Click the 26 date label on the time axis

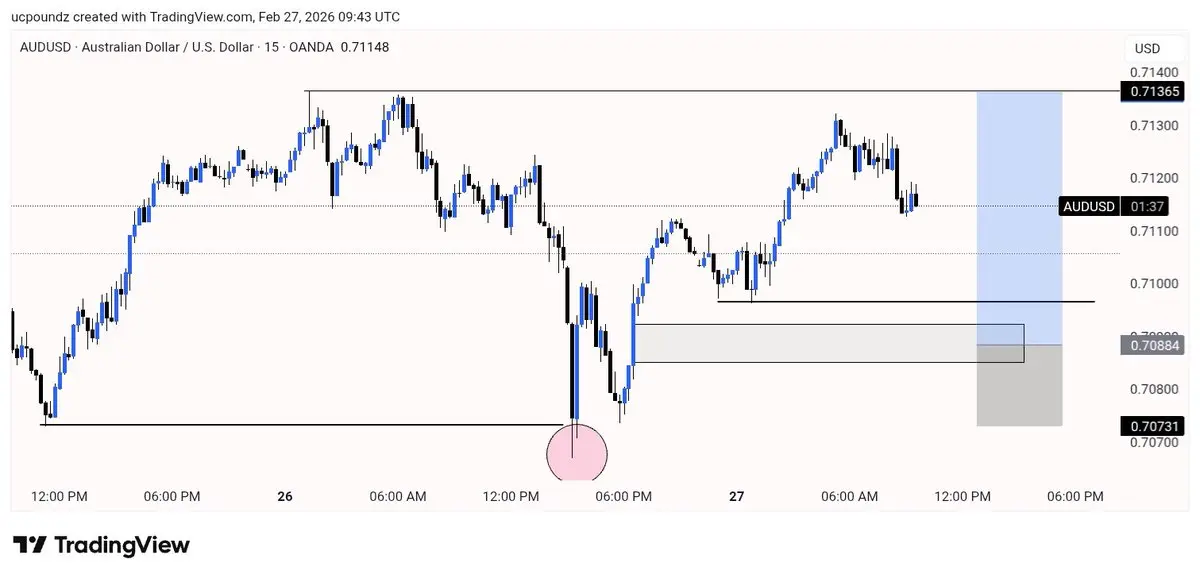pyautogui.click(x=285, y=496)
